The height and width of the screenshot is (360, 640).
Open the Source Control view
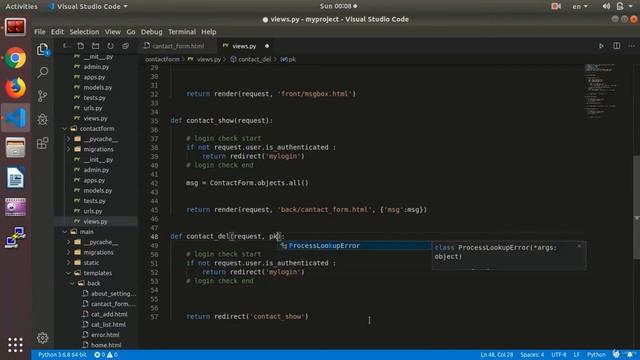(x=42, y=96)
